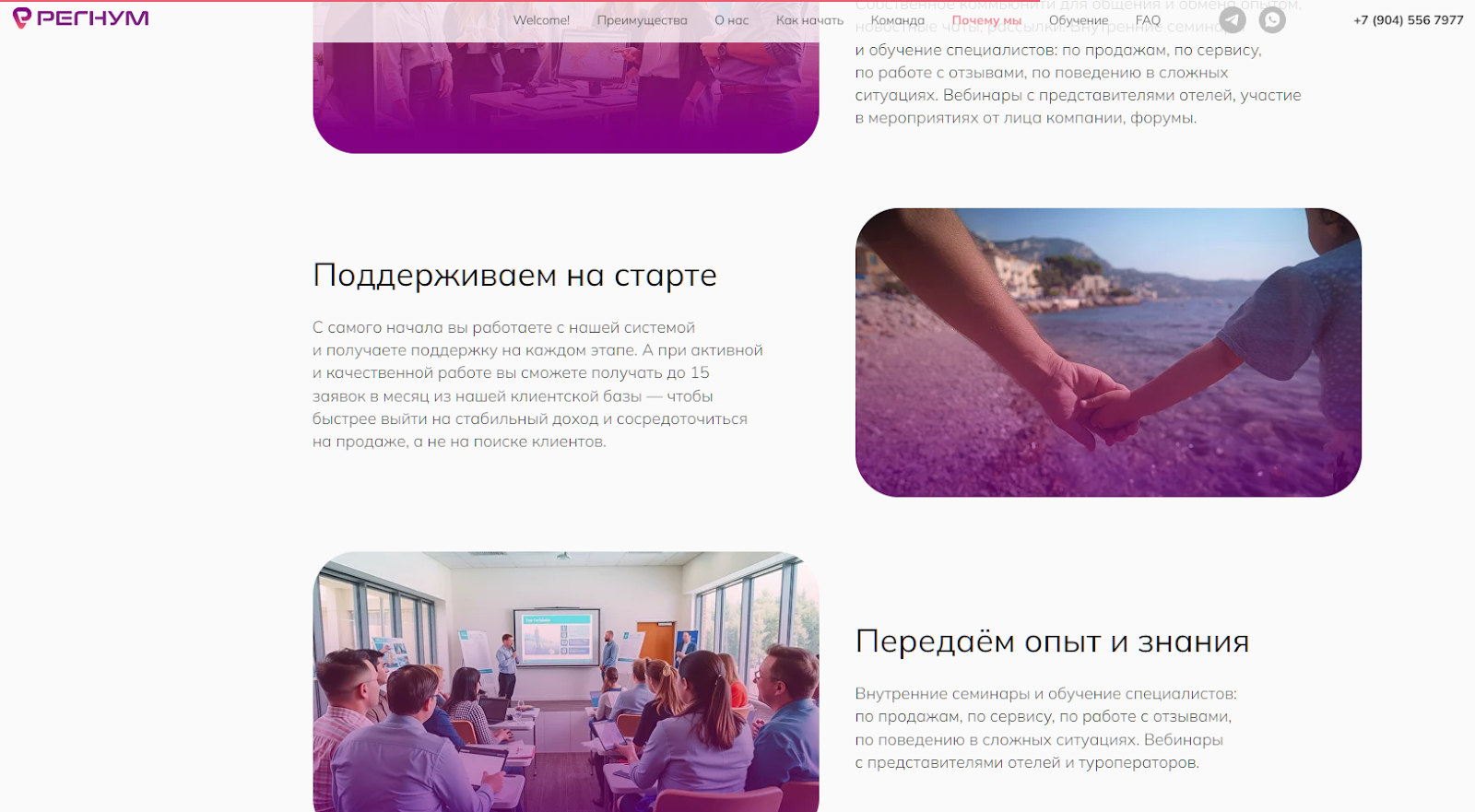Click the paragraph starting Внутренние семинары и обучение
The width and height of the screenshot is (1475, 812).
pos(1045,728)
